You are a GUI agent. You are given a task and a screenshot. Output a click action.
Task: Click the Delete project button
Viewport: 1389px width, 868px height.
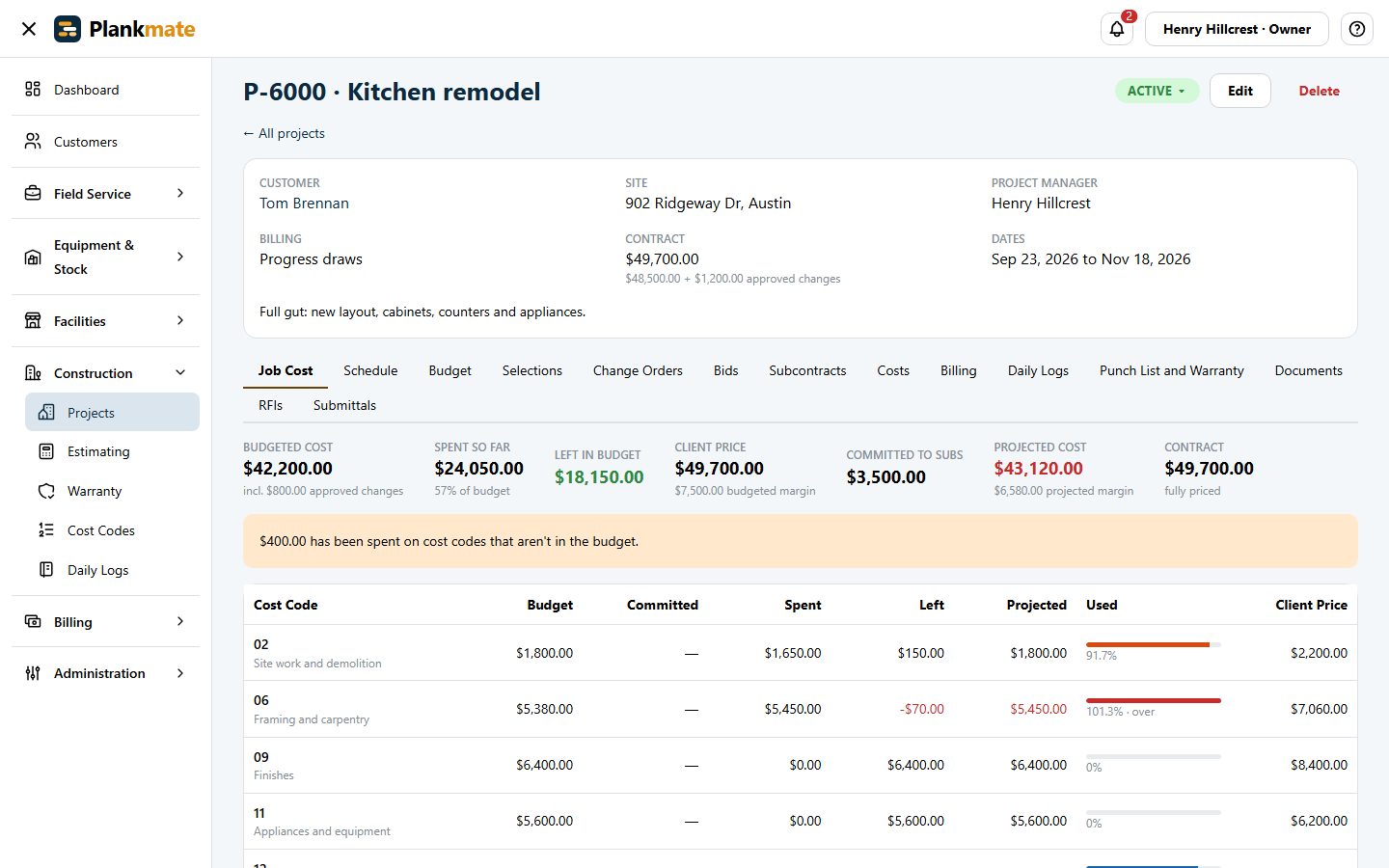[x=1319, y=91]
